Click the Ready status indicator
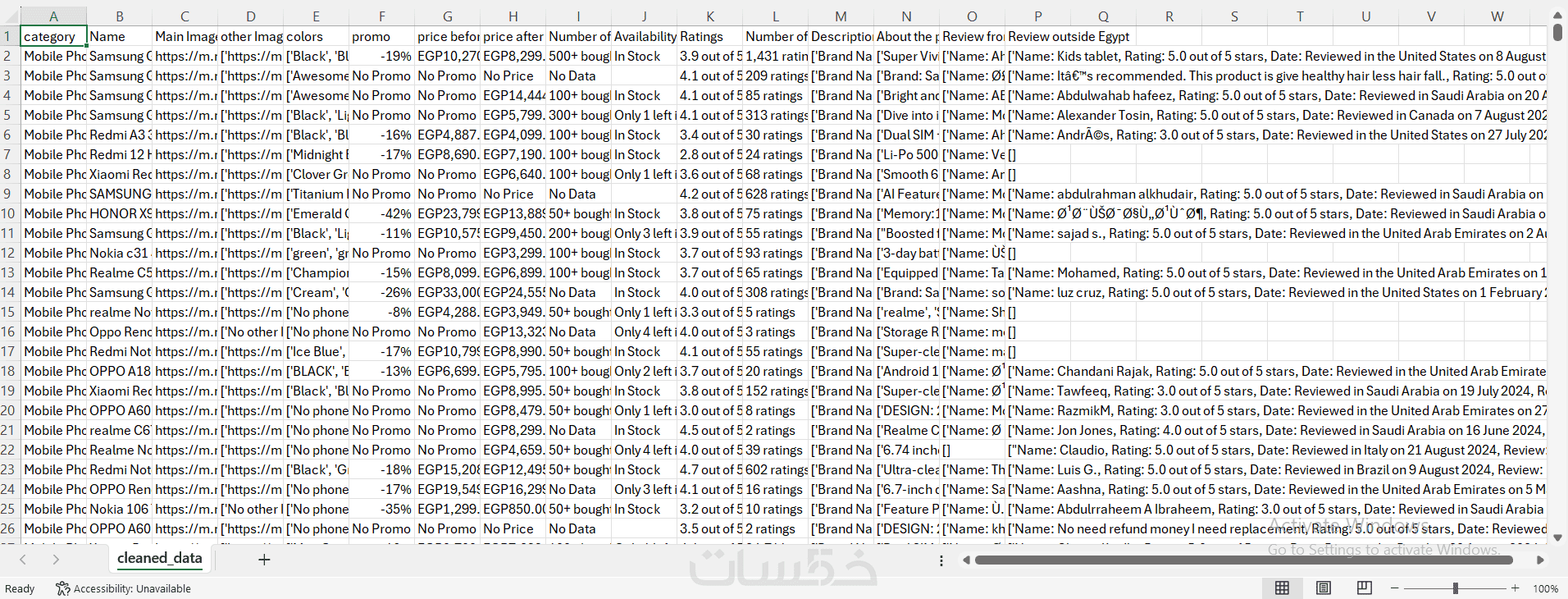Image resolution: width=1568 pixels, height=599 pixels. 20,588
